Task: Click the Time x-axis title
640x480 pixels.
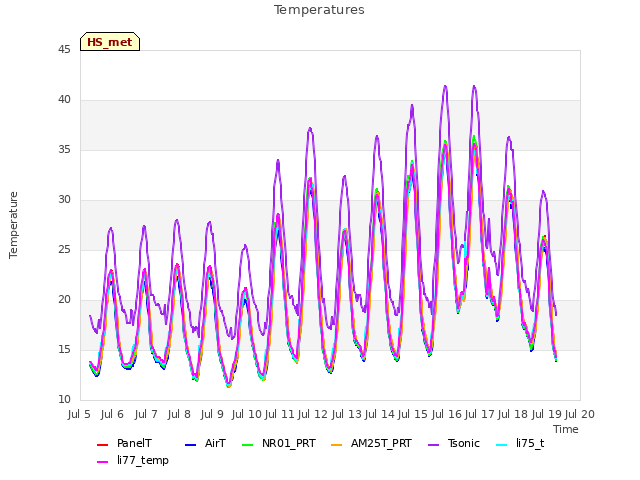Action: tap(566, 429)
